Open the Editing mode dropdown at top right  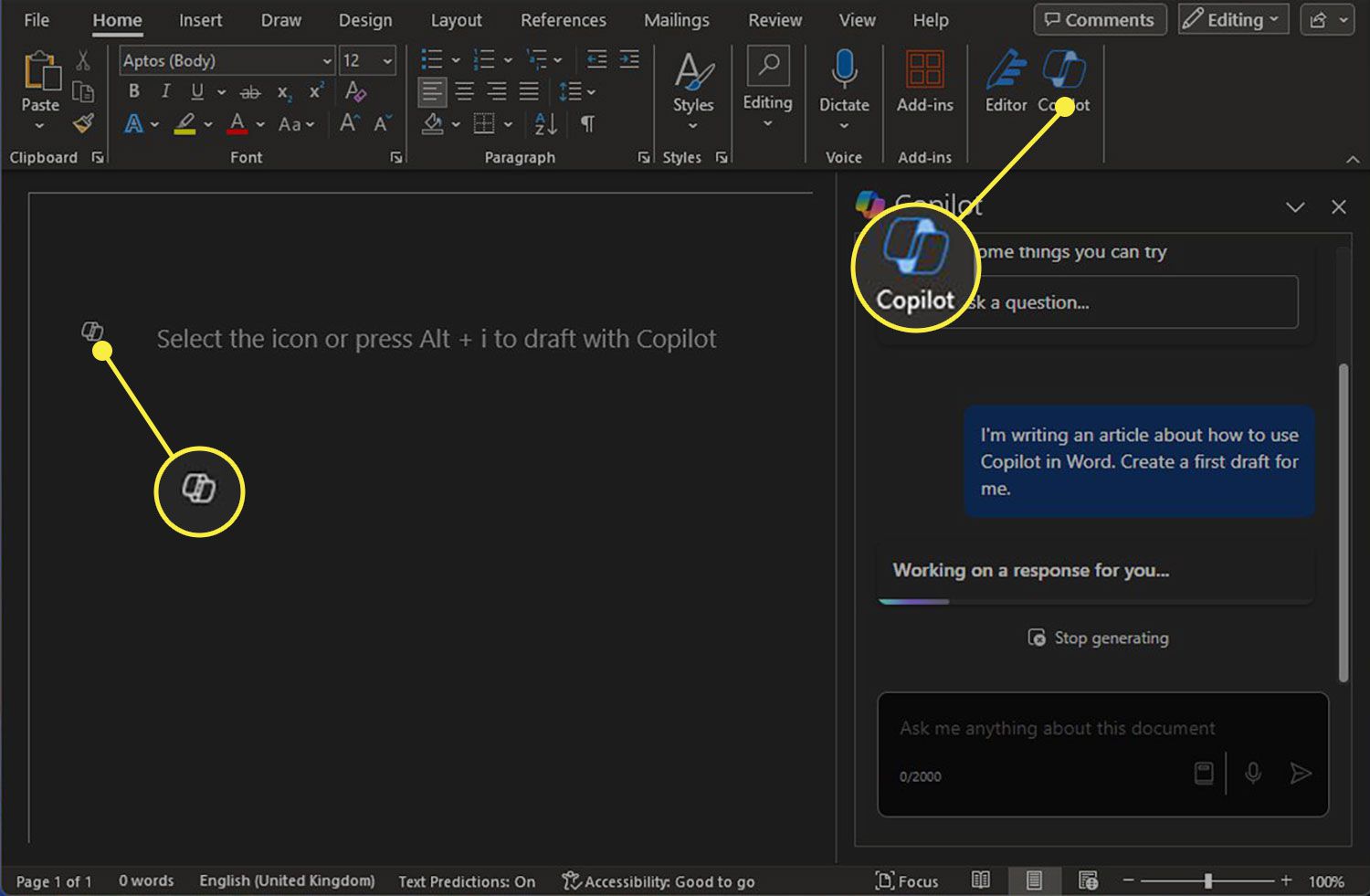[x=1233, y=20]
